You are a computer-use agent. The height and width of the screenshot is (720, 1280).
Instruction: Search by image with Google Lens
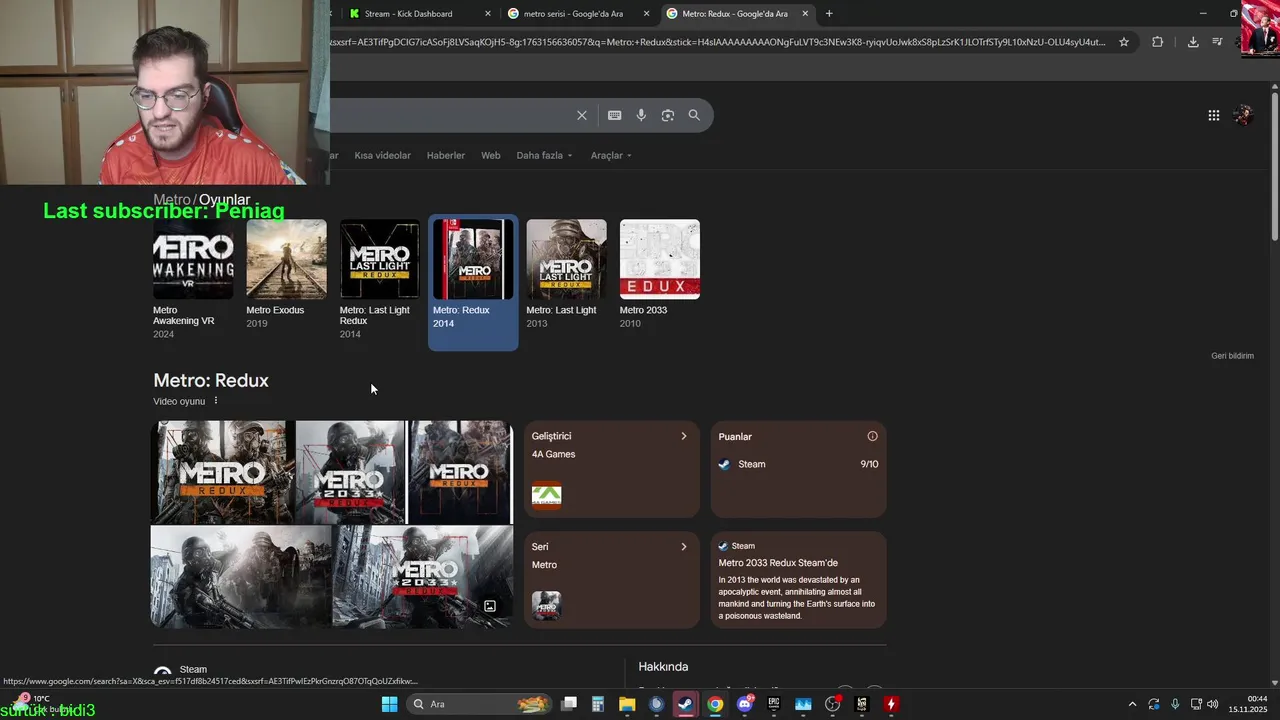668,115
